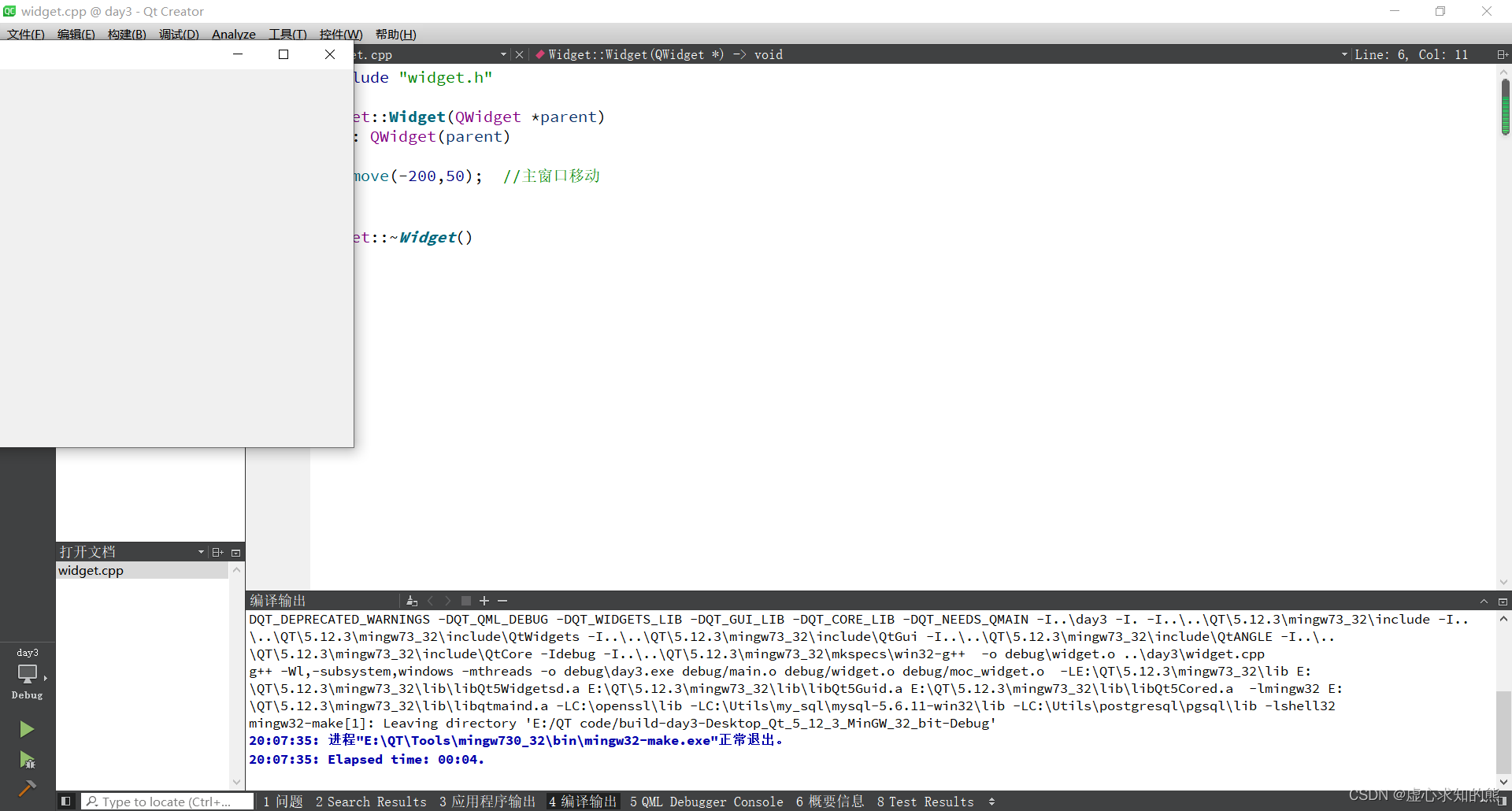Build project with hammer icon
Image resolution: width=1512 pixels, height=811 pixels.
tap(27, 788)
